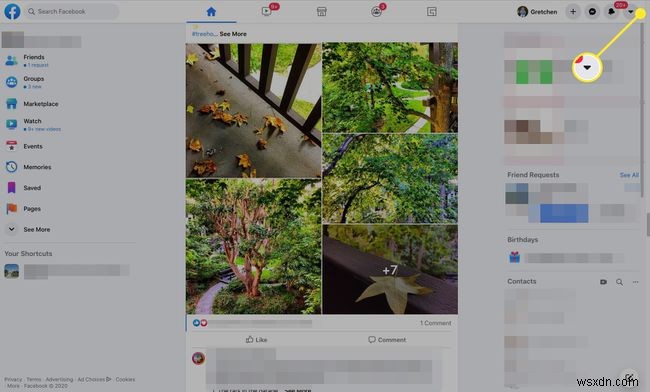Click the Search Facebook field
Screen dimensions: 650x392
tap(72, 12)
